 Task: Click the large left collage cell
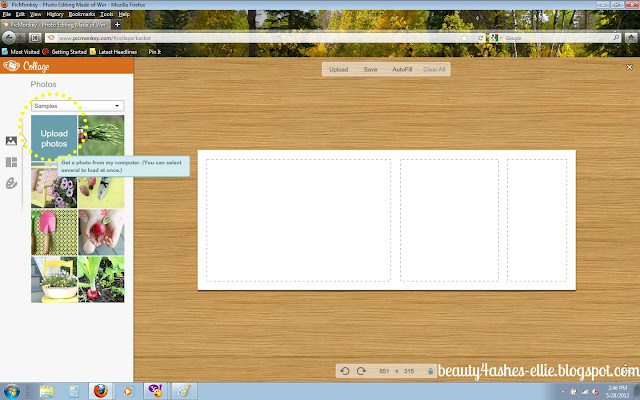pos(298,220)
